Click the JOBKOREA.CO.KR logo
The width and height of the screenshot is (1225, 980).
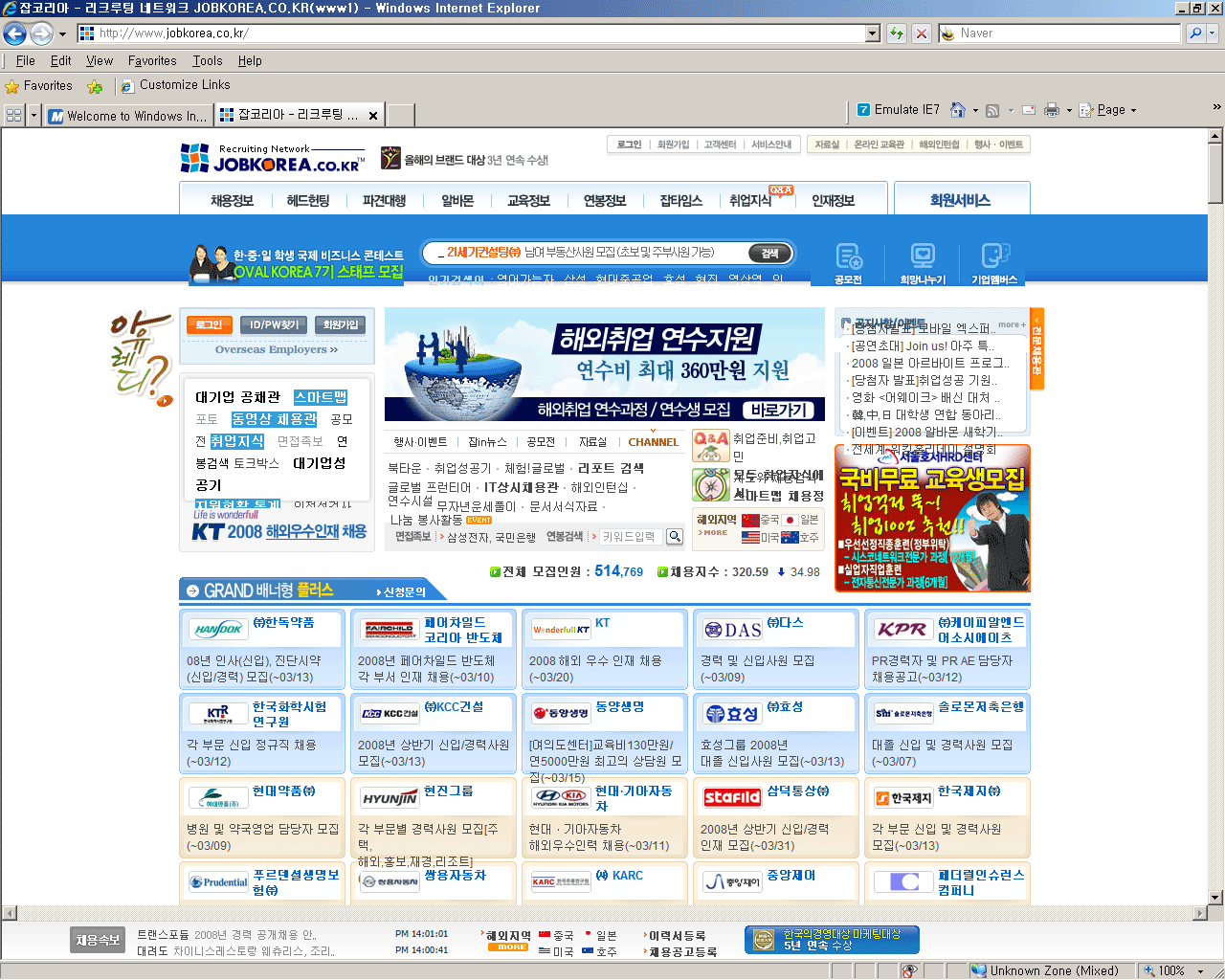(x=273, y=158)
